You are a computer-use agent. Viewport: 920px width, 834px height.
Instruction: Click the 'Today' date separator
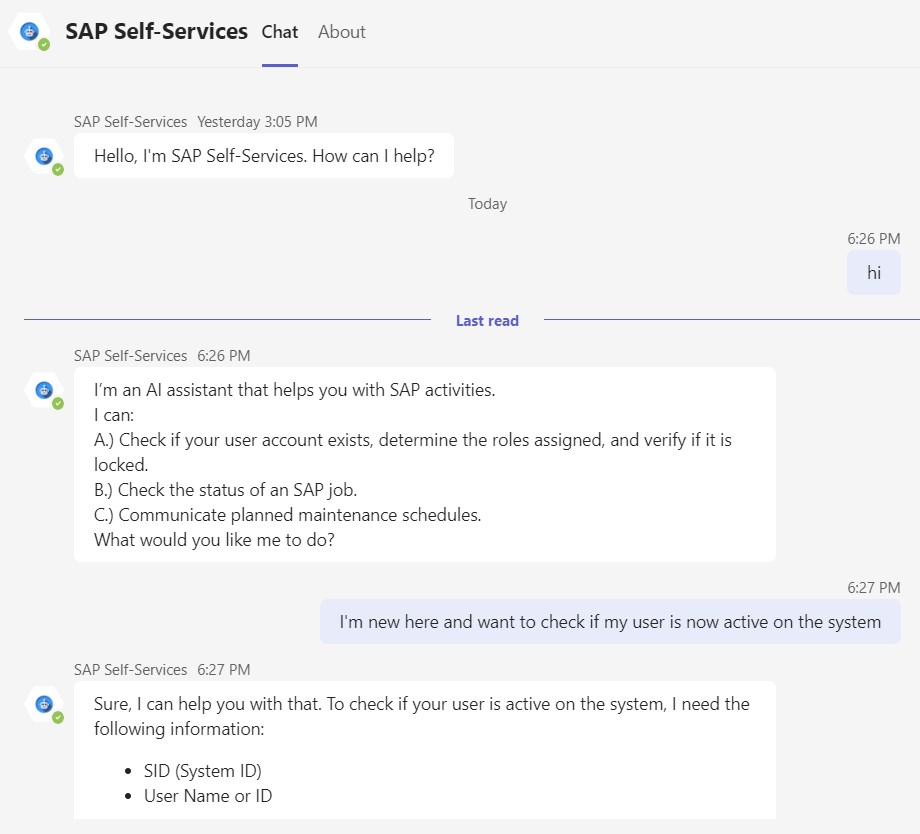[x=487, y=204]
